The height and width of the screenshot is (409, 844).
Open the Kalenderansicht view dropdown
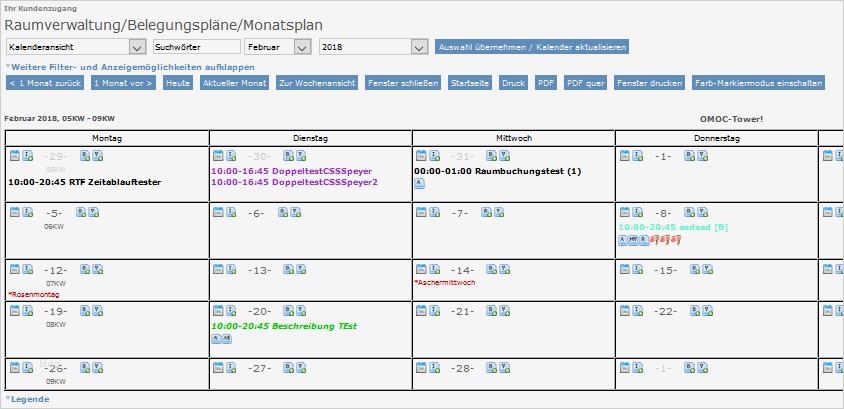[76, 47]
